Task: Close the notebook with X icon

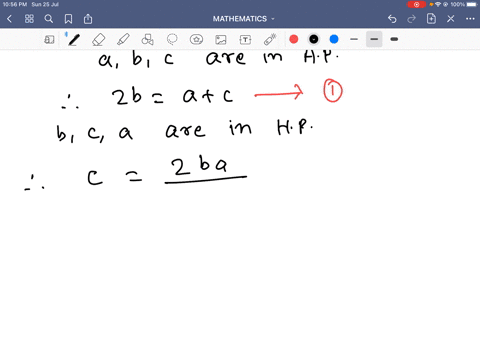Action: (x=451, y=19)
